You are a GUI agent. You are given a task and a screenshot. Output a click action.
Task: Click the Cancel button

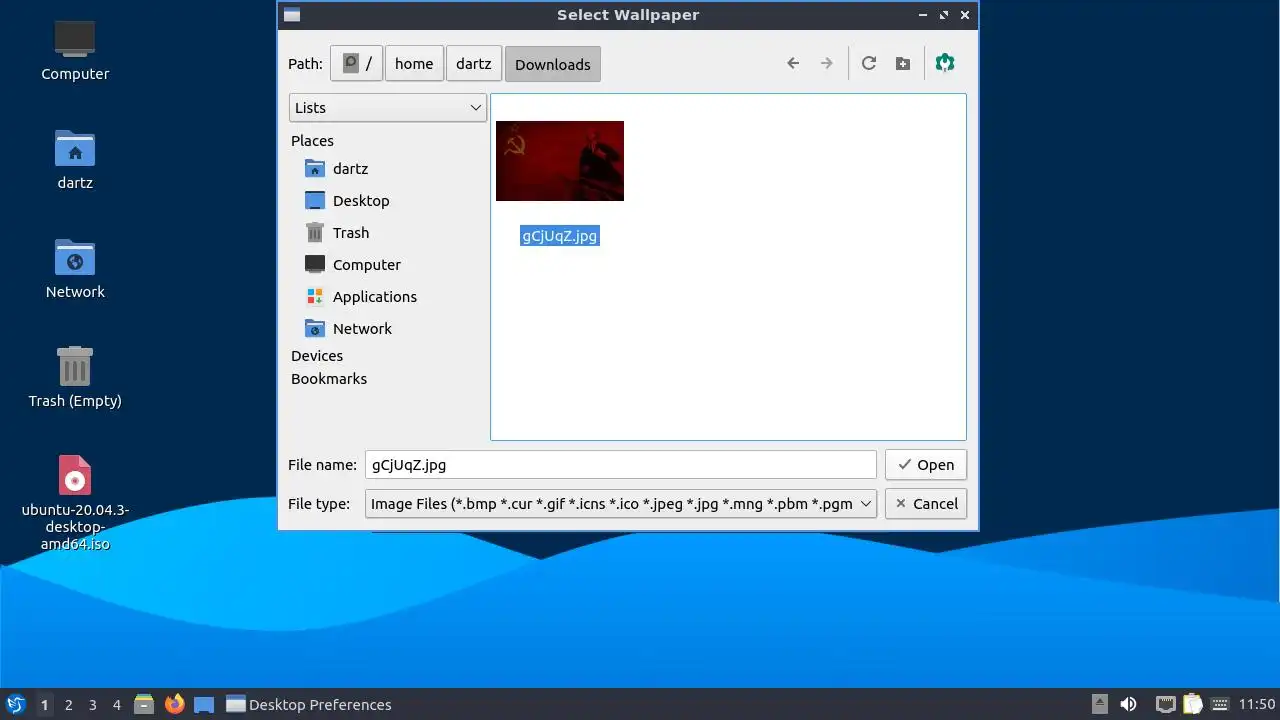926,504
